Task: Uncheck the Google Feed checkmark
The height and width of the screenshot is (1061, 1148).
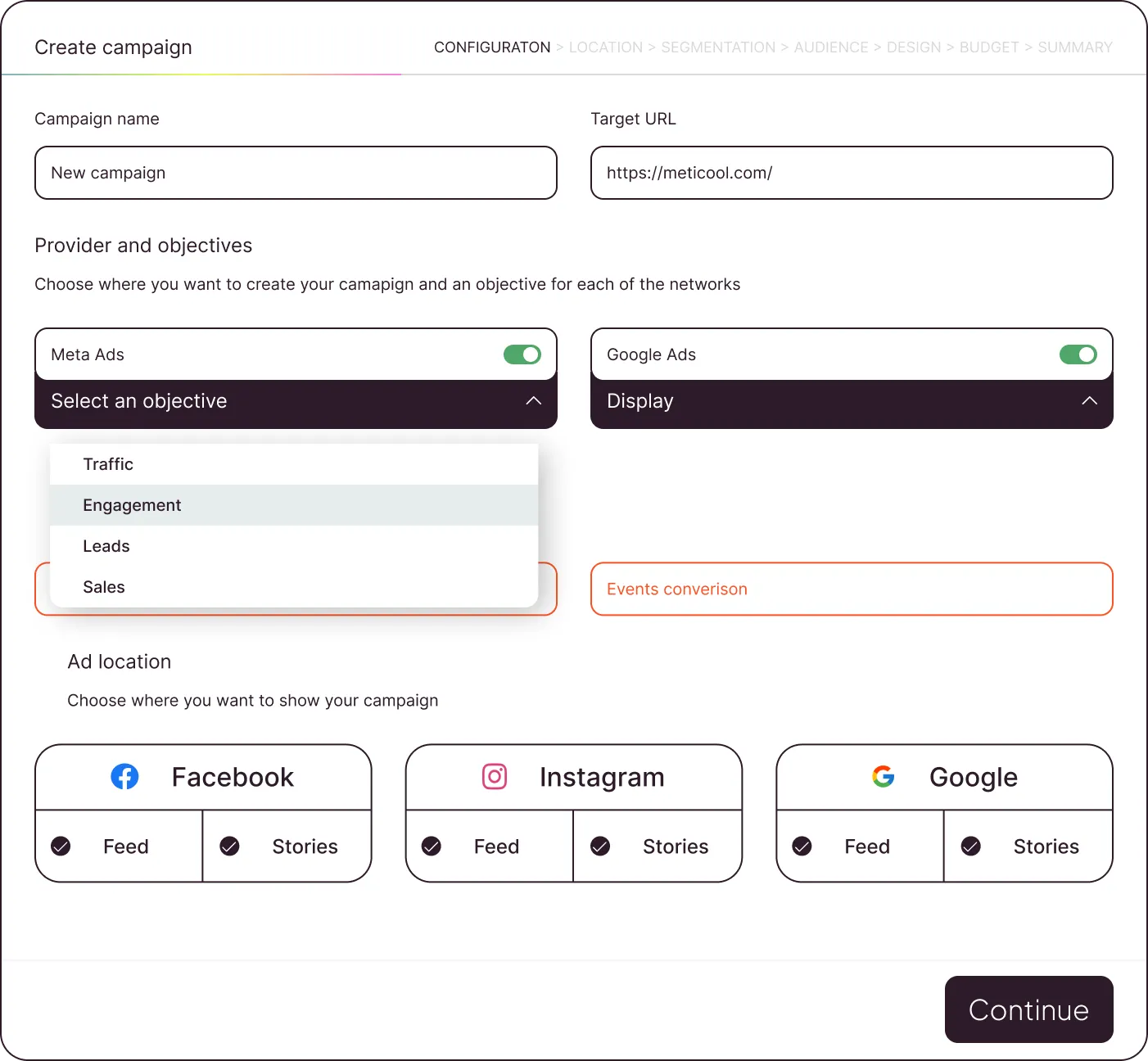Action: [802, 847]
